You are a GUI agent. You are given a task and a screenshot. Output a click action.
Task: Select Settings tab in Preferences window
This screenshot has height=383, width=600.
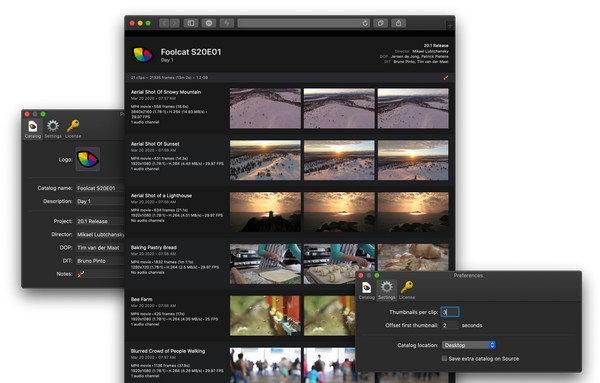[386, 290]
